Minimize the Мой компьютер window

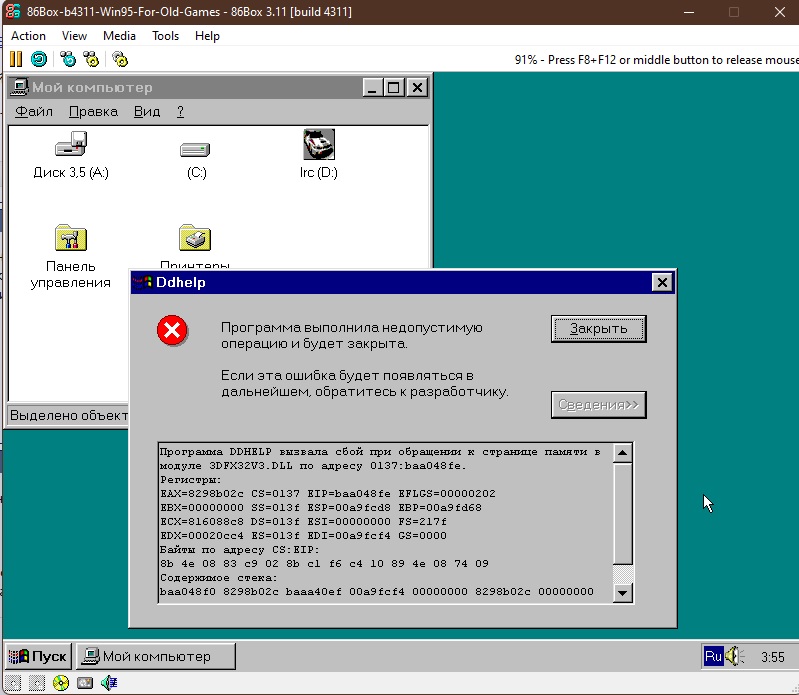point(372,88)
